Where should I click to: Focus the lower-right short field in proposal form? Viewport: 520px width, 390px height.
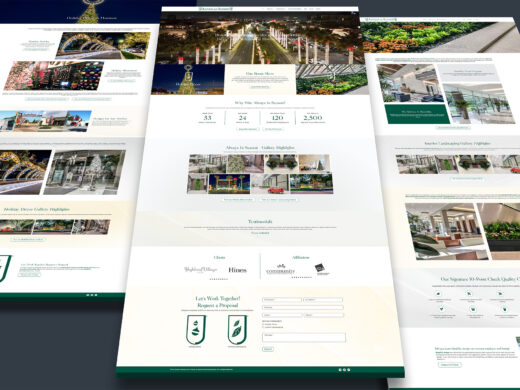pos(324,315)
